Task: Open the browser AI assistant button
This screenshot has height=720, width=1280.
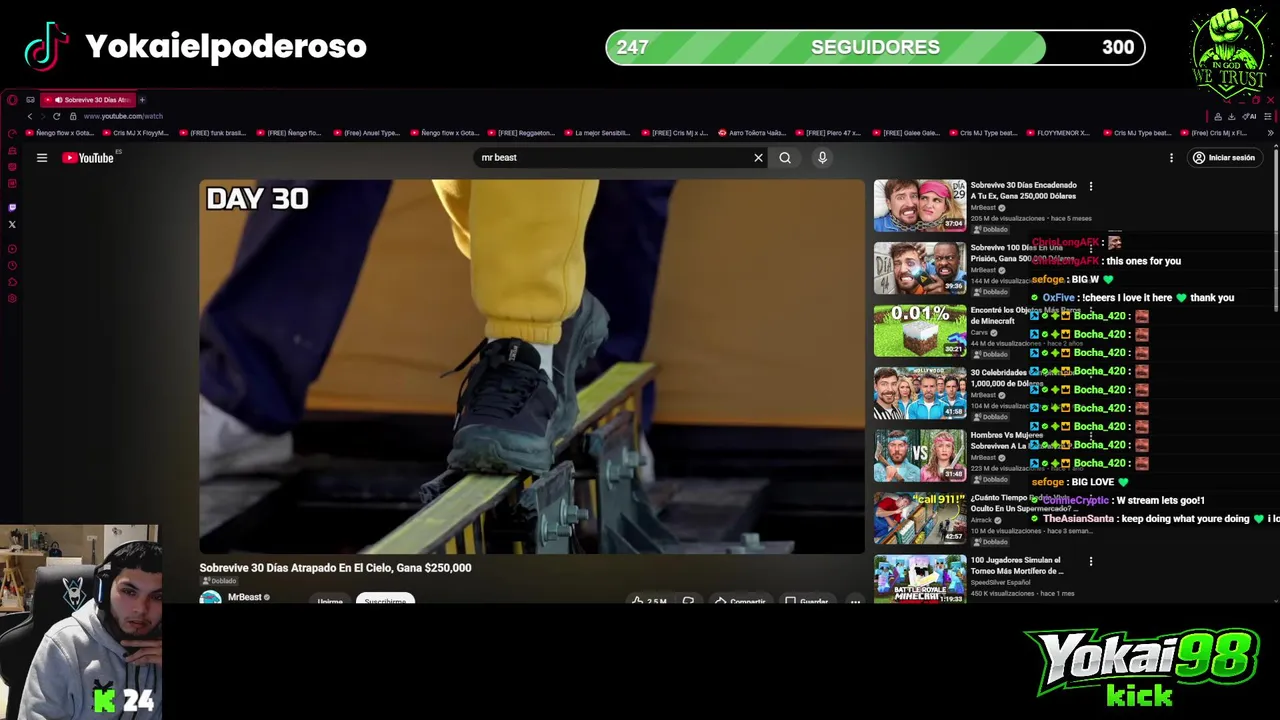Action: click(x=1249, y=116)
